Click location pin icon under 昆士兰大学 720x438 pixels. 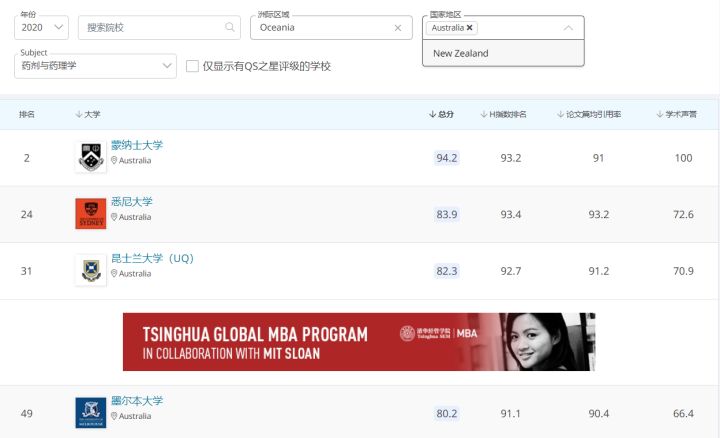[114, 273]
